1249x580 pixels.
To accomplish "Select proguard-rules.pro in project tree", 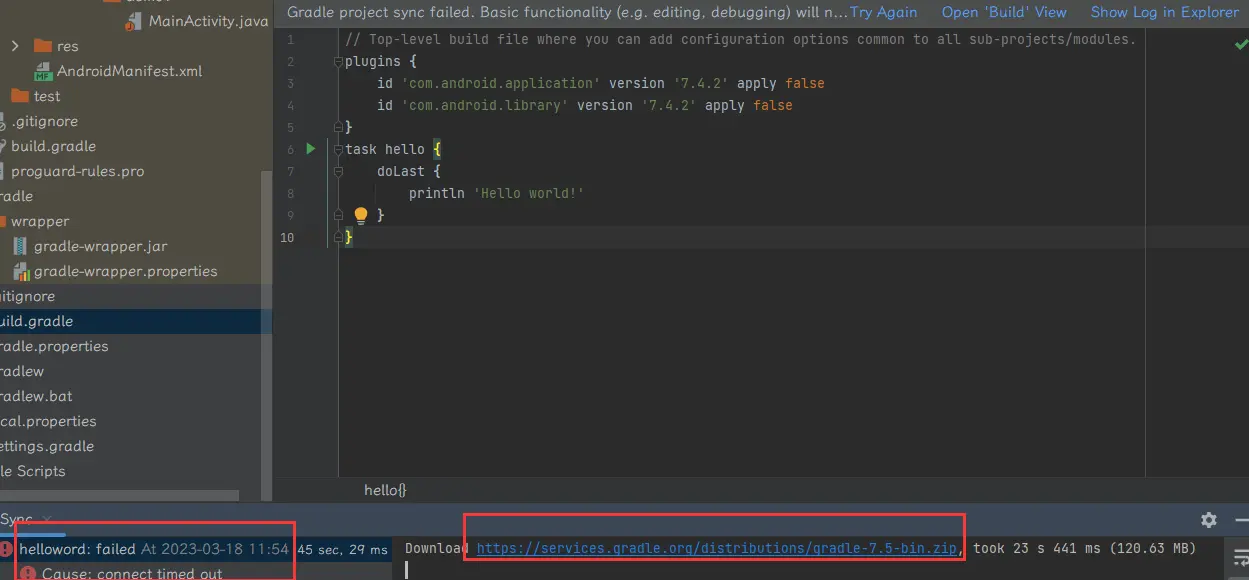I will click(x=77, y=171).
